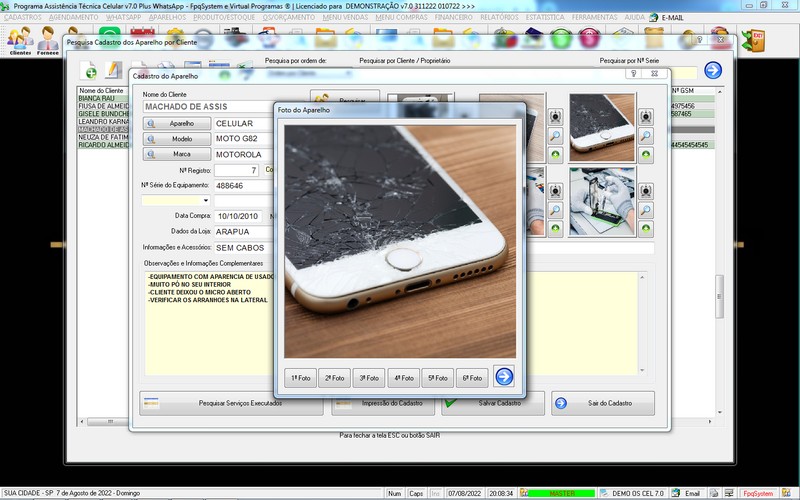The height and width of the screenshot is (500, 800).
Task: Click the camera icon beside top-right thumbnail
Action: pyautogui.click(x=646, y=117)
